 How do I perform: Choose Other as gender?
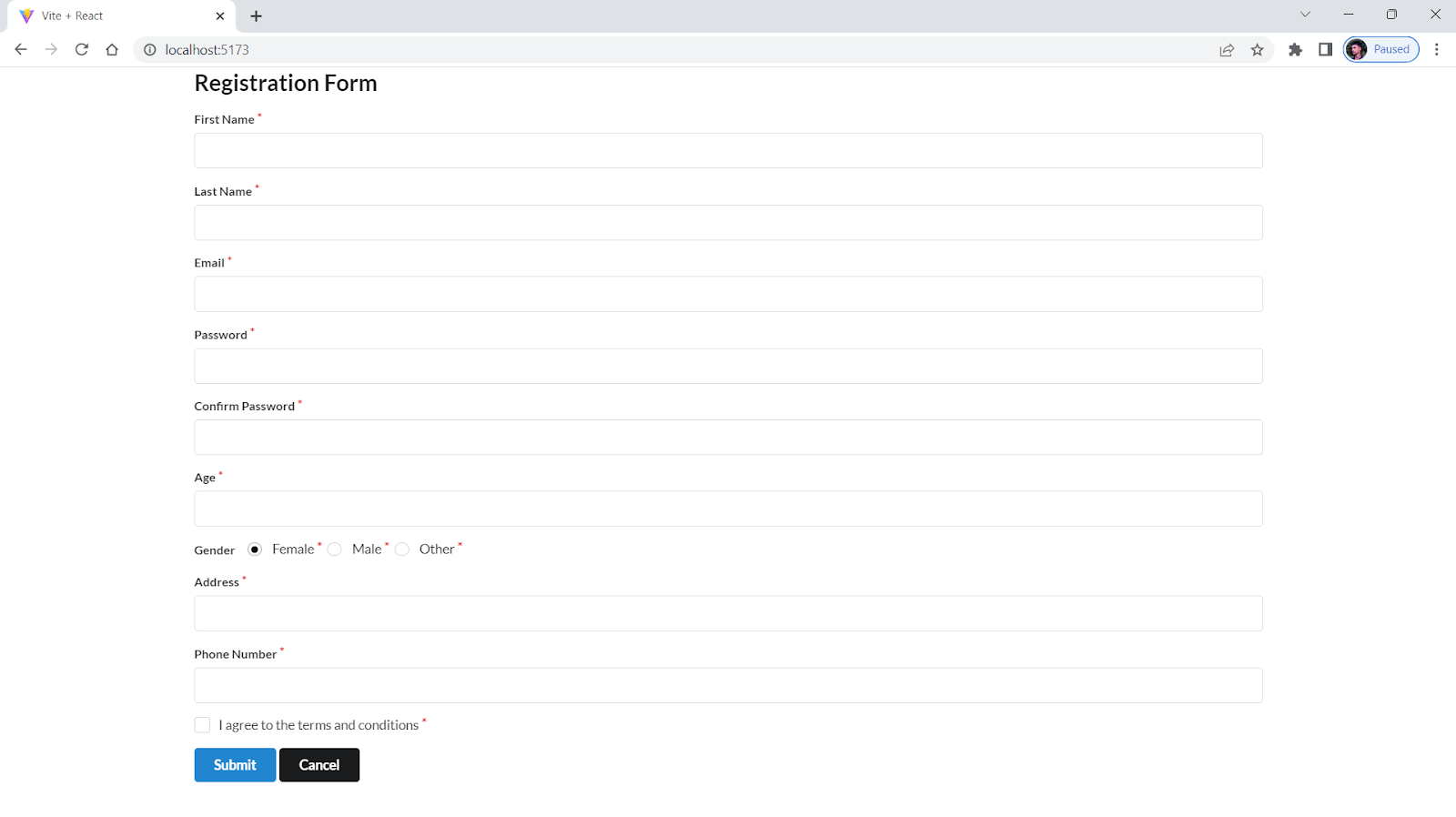tap(402, 550)
